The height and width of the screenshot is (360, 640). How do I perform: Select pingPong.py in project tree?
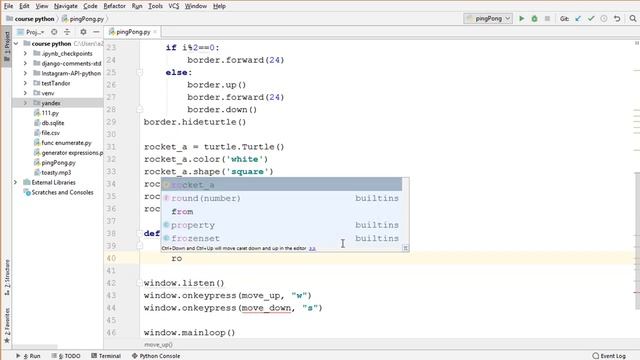[x=58, y=162]
